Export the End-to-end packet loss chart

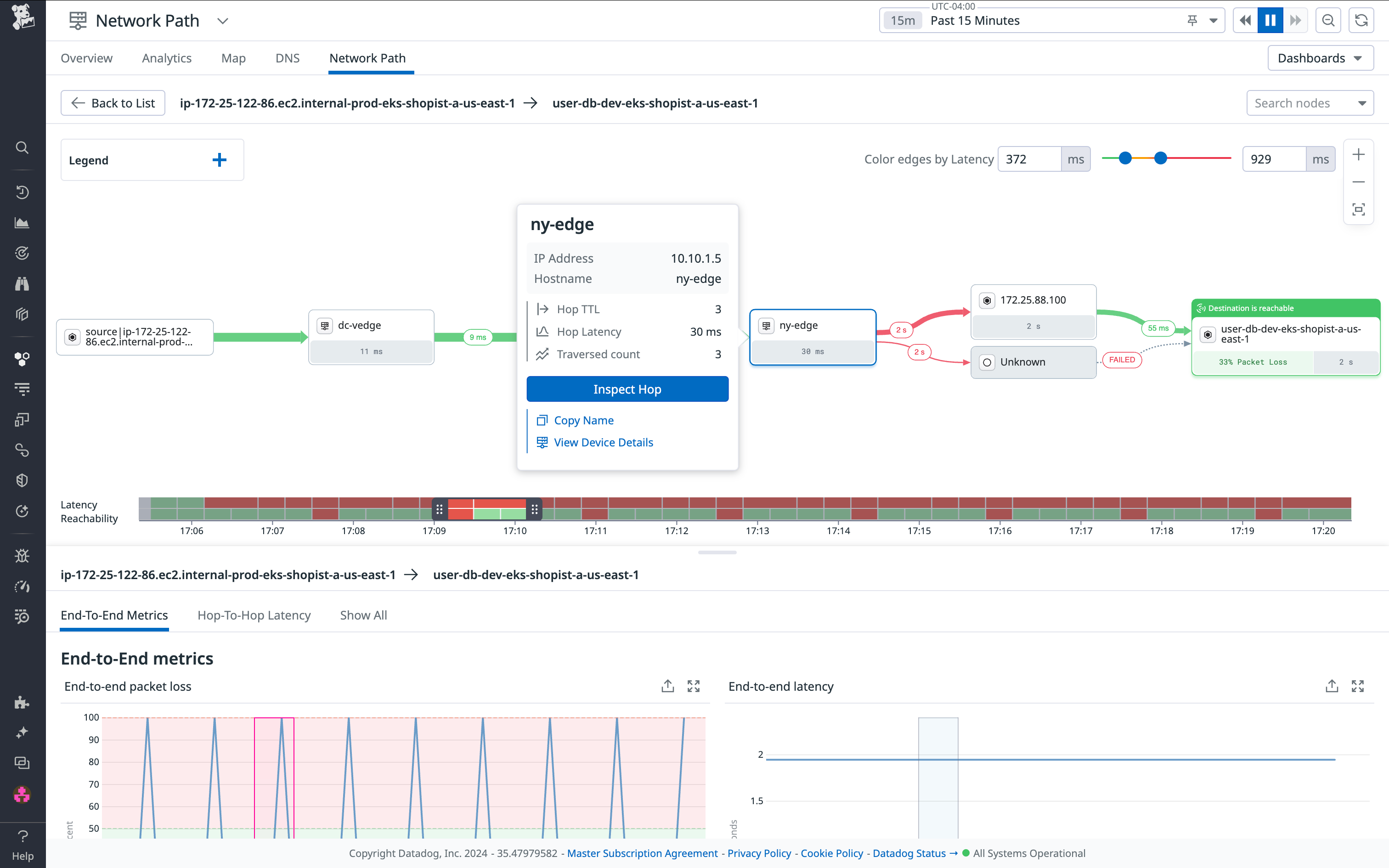[x=667, y=686]
